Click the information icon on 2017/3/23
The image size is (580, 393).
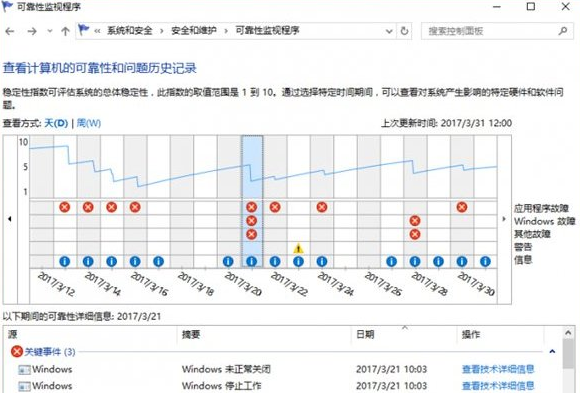coord(299,262)
